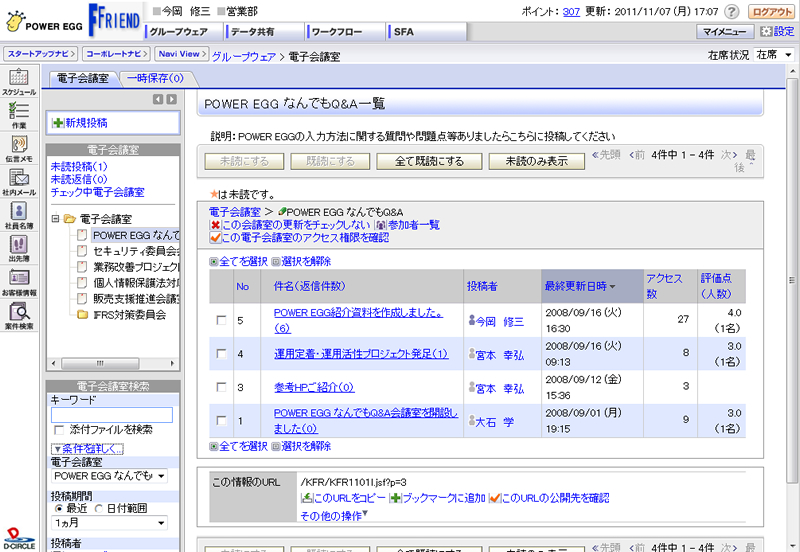Open post 参考HPご紹介(0)

[314, 387]
